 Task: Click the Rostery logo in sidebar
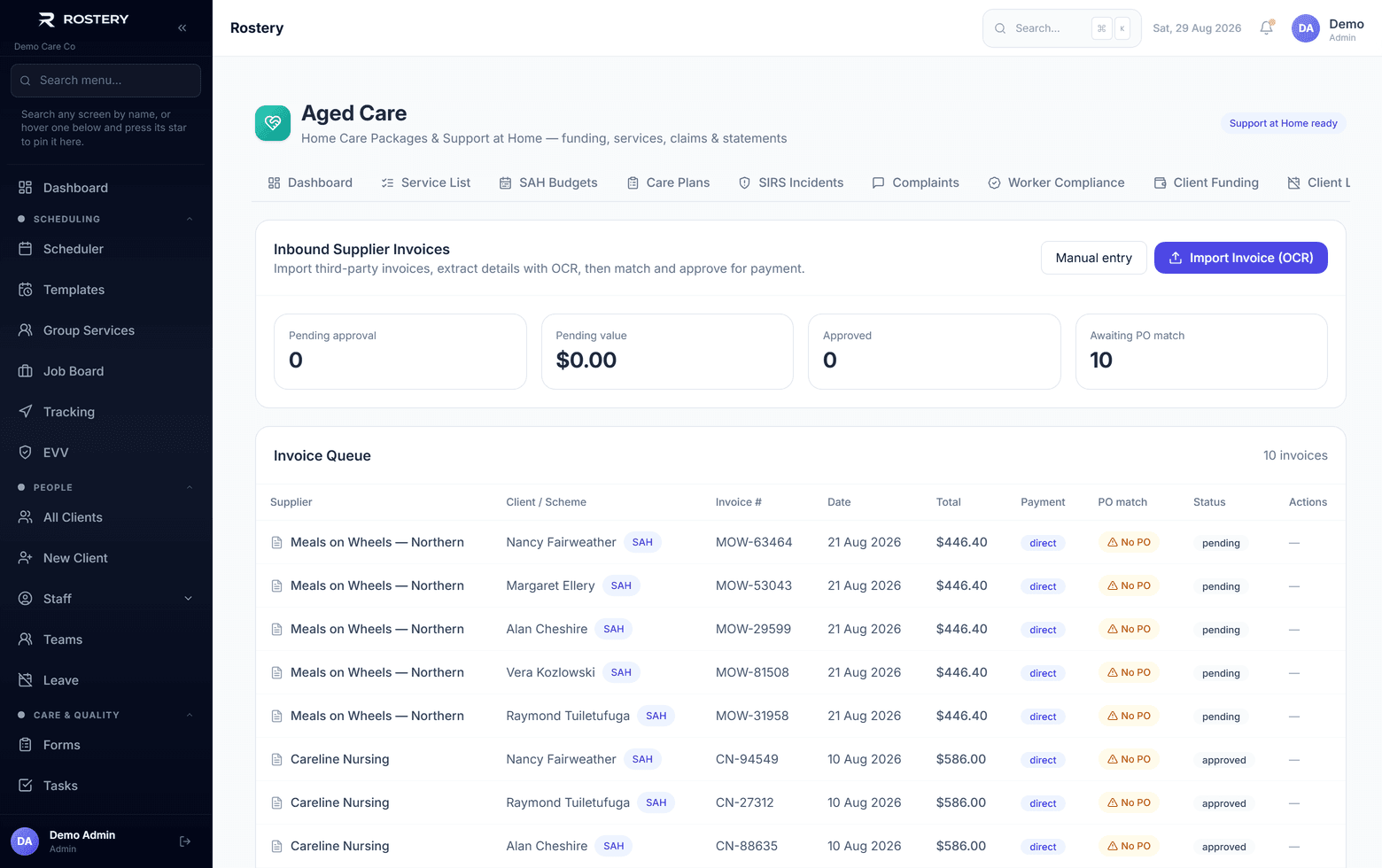click(x=83, y=19)
